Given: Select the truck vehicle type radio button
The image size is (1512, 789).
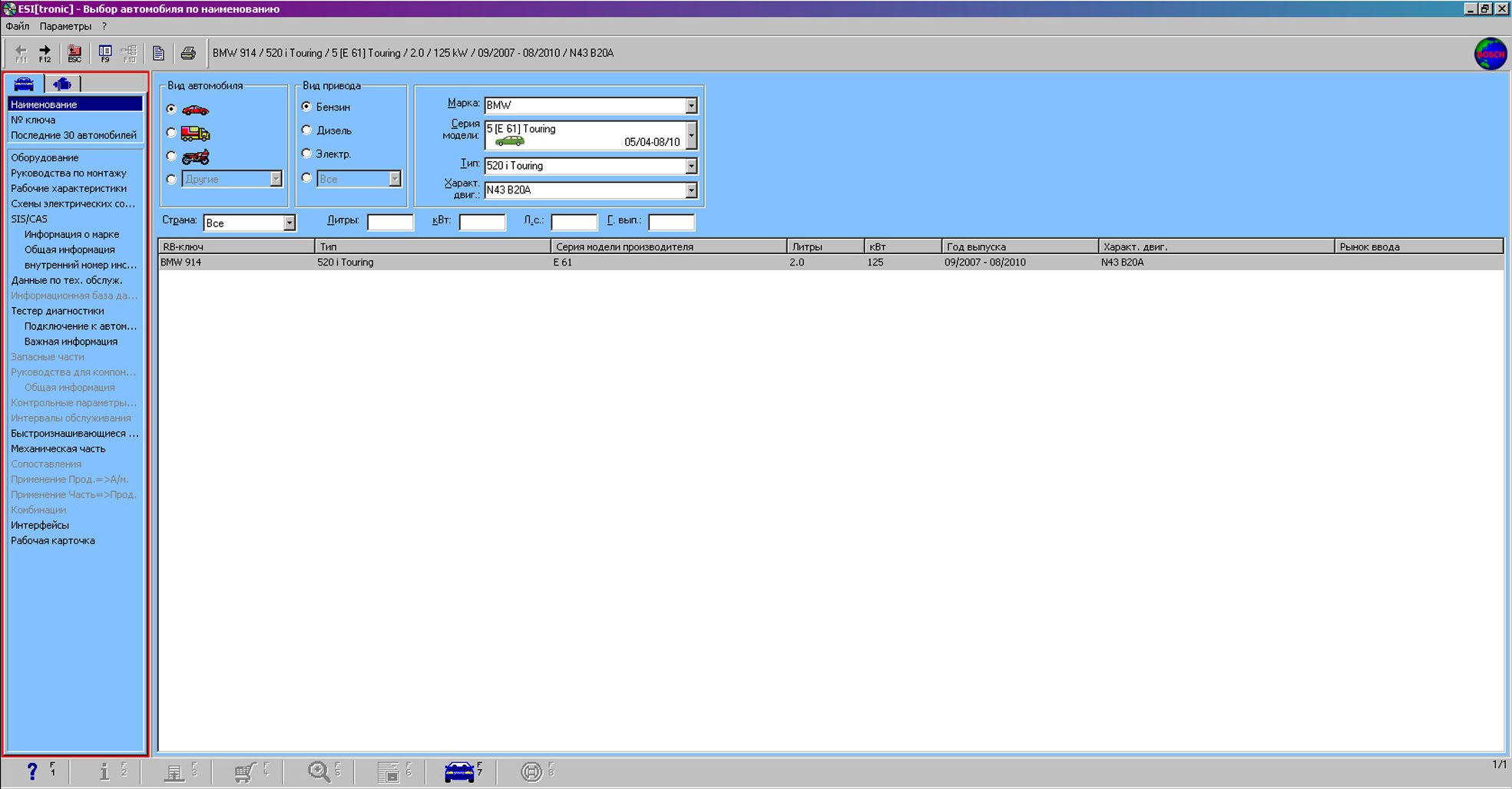Looking at the screenshot, I should tap(171, 133).
